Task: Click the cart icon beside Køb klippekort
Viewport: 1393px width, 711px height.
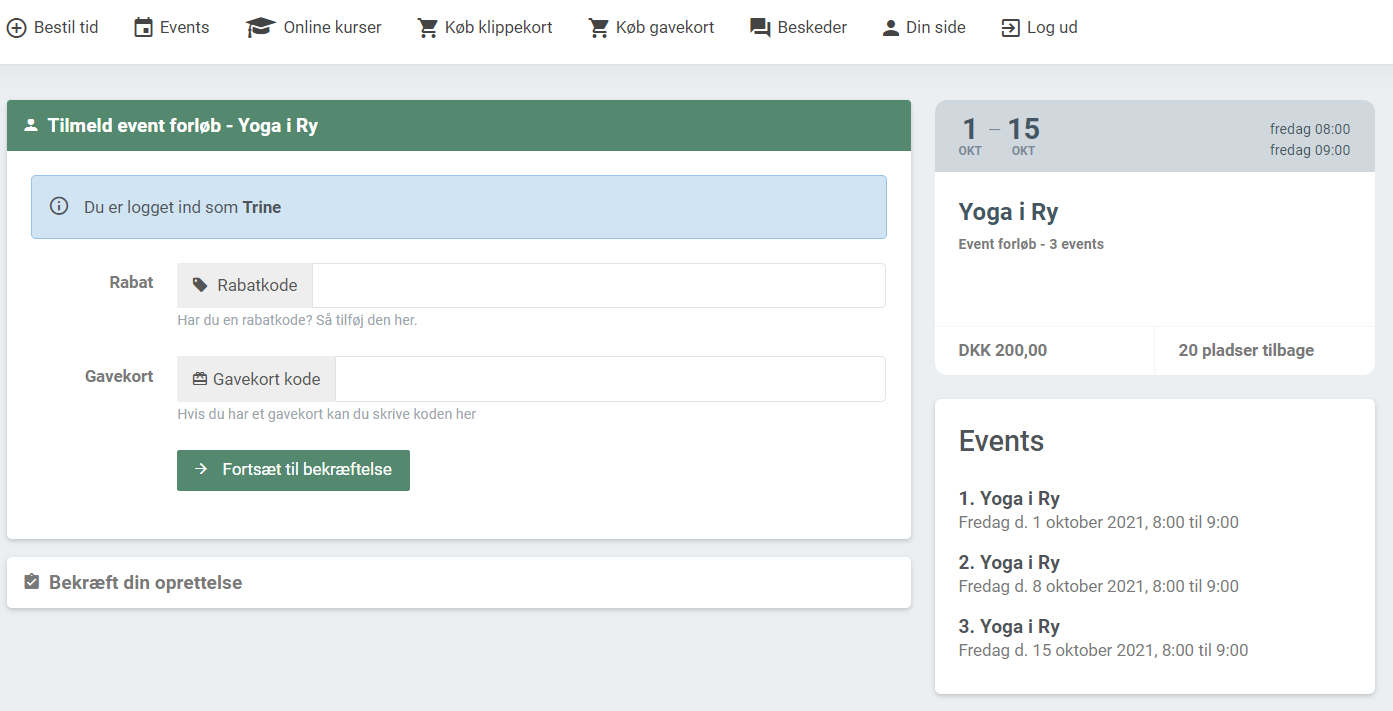Action: point(428,28)
